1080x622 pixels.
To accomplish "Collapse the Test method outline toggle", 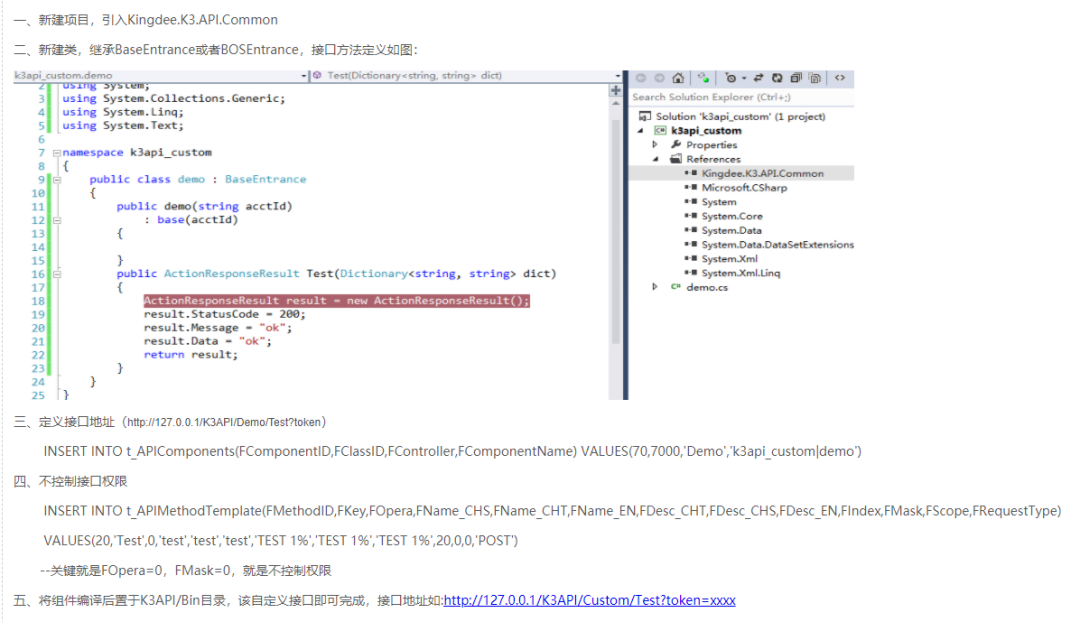I will (57, 274).
